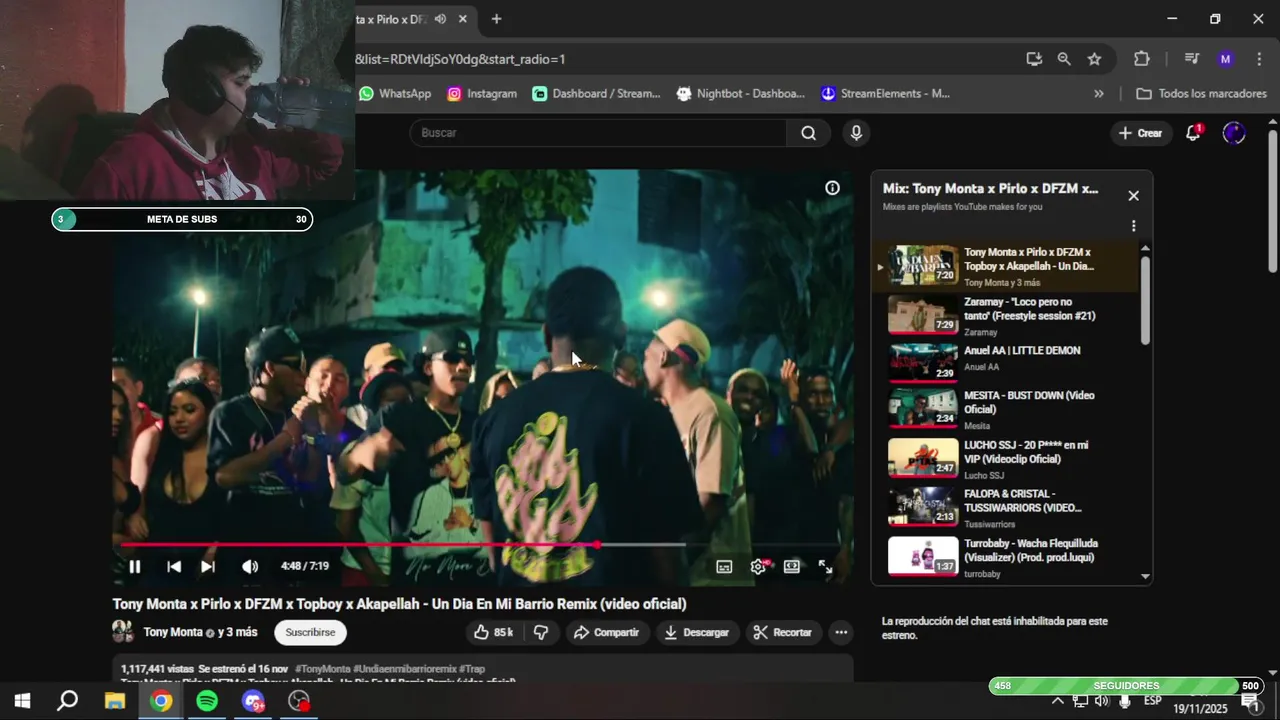Open the Tony Monta channel link
Viewport: 1280px width, 720px height.
pos(173,632)
